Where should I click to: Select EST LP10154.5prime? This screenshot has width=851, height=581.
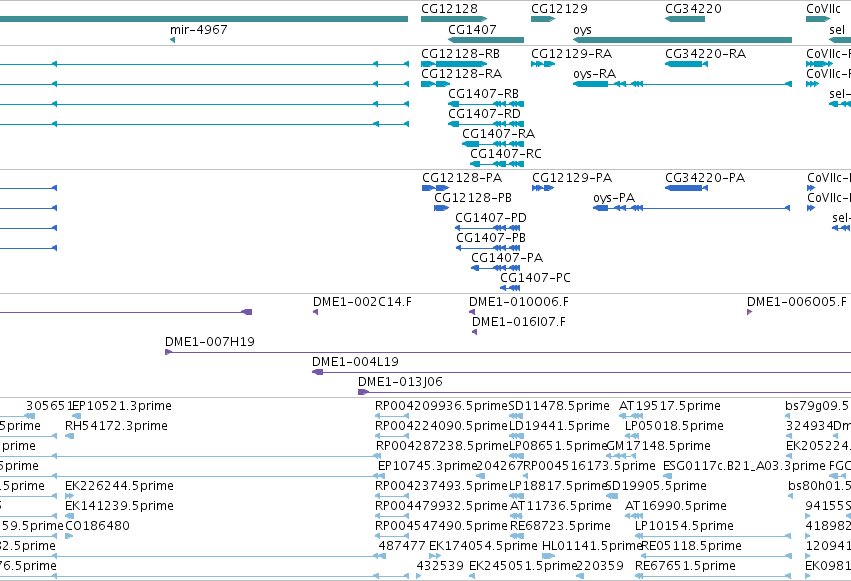684,526
